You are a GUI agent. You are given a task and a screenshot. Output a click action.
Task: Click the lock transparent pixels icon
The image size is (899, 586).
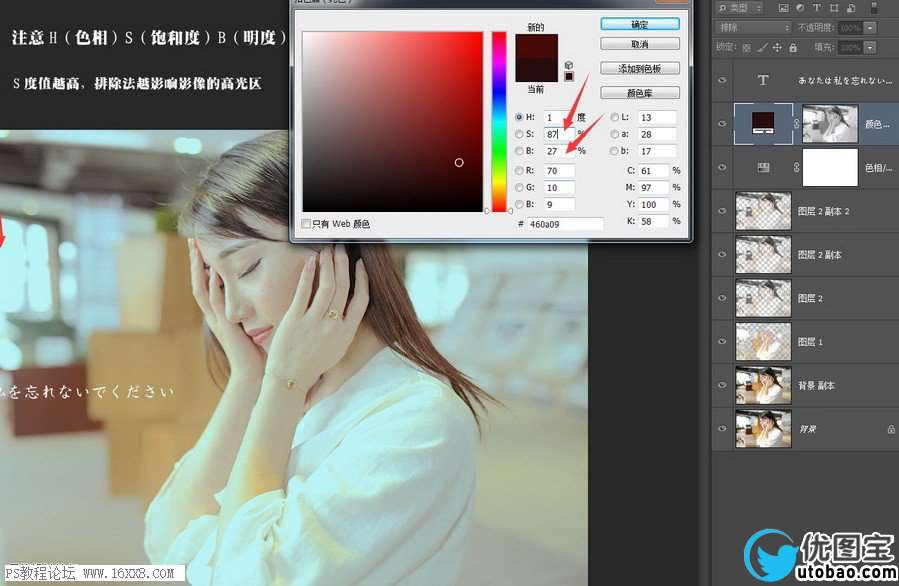point(746,47)
